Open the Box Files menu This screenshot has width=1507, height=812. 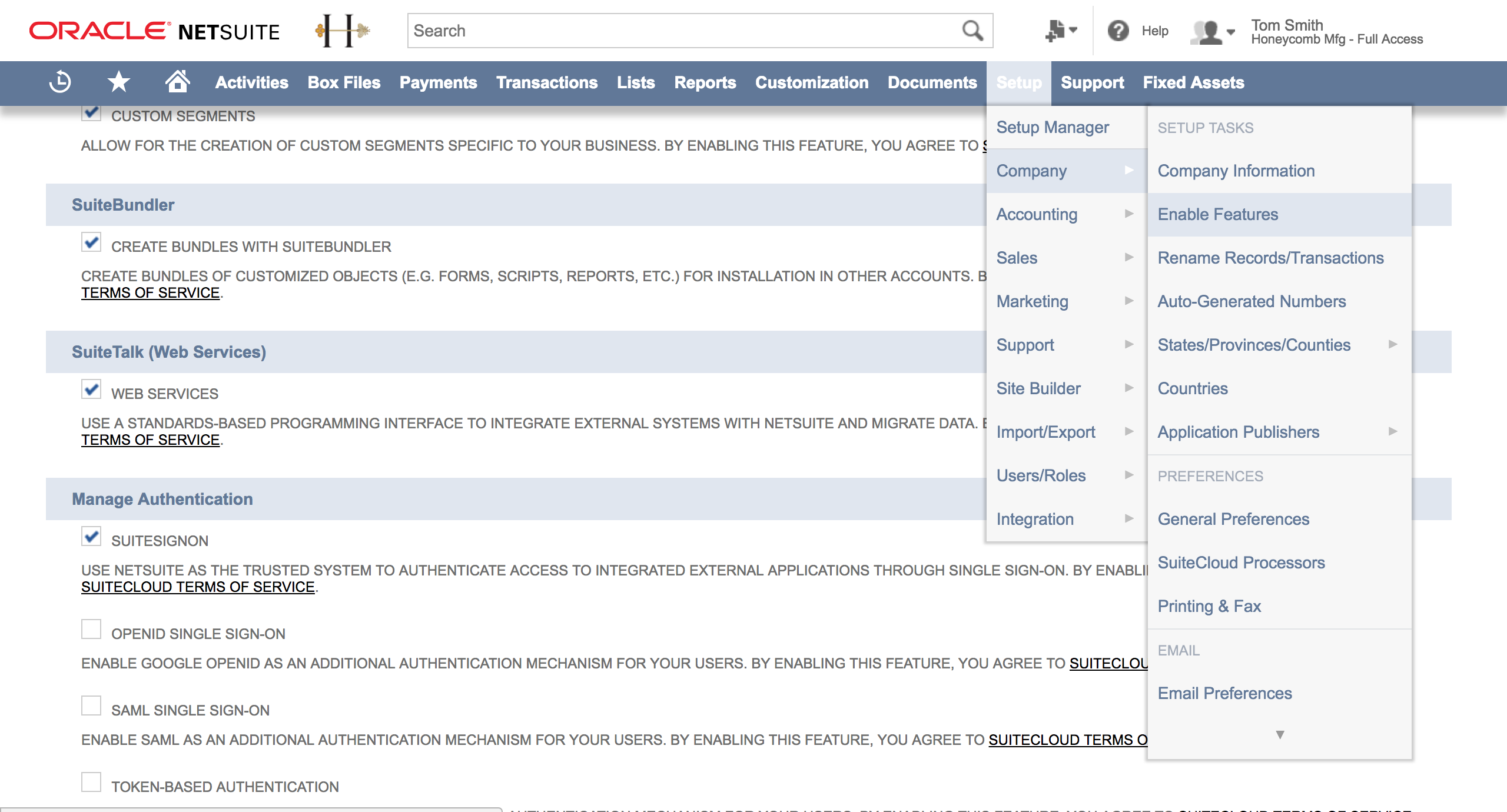[344, 82]
